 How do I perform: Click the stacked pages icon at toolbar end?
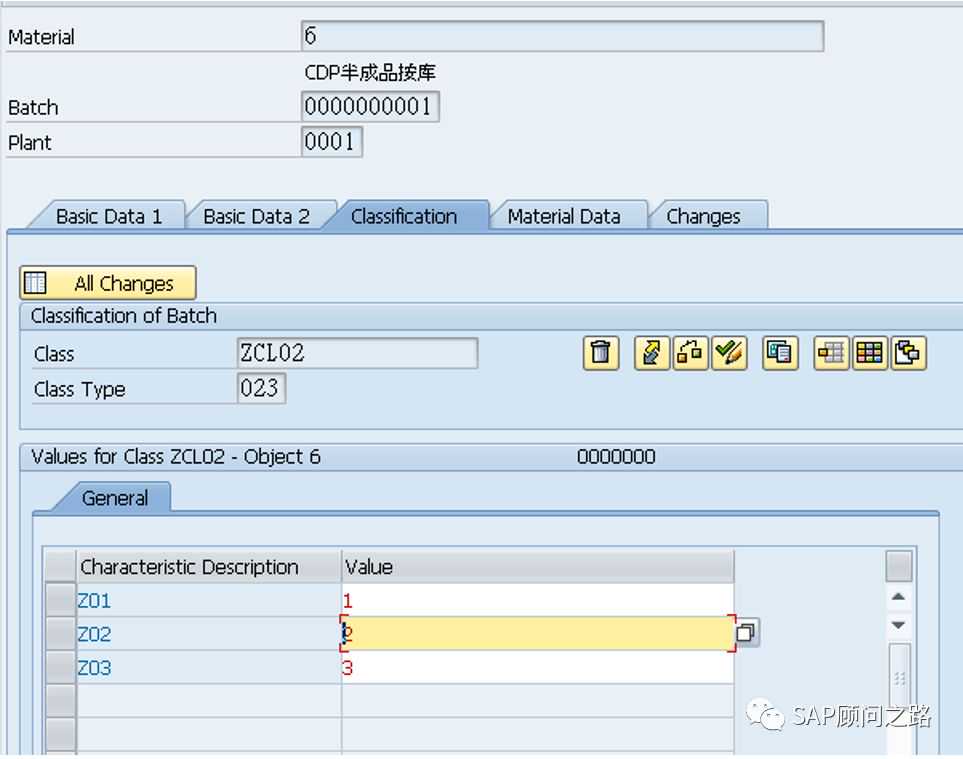908,353
